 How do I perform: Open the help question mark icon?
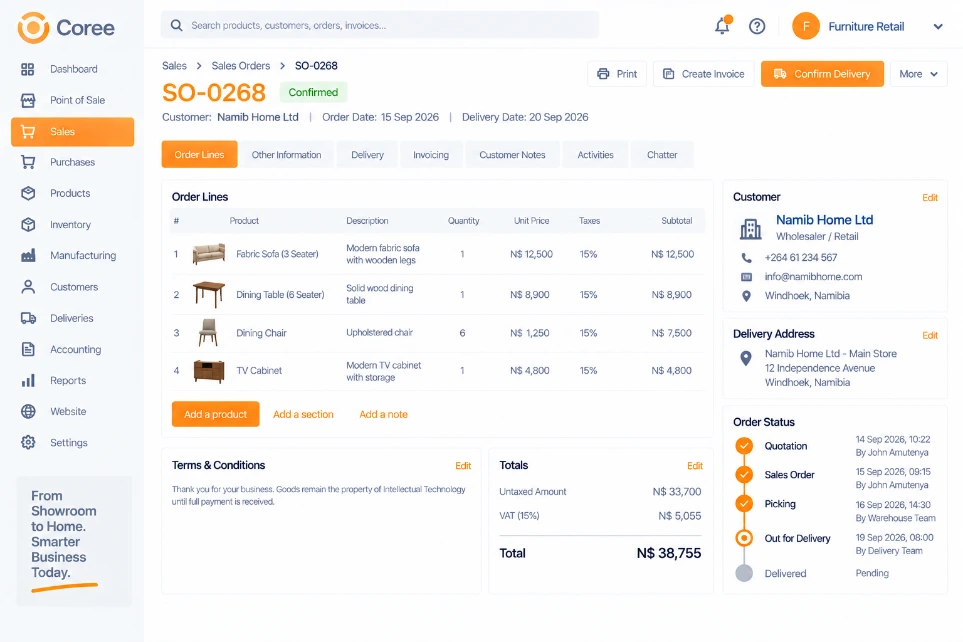757,26
